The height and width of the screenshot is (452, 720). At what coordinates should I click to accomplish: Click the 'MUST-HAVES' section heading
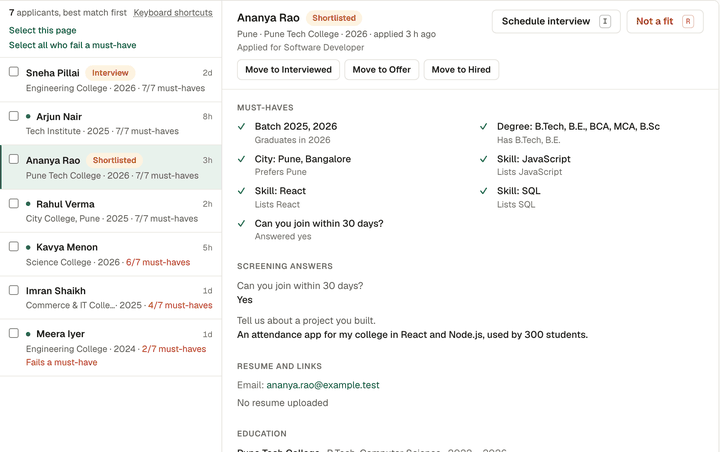click(x=265, y=107)
